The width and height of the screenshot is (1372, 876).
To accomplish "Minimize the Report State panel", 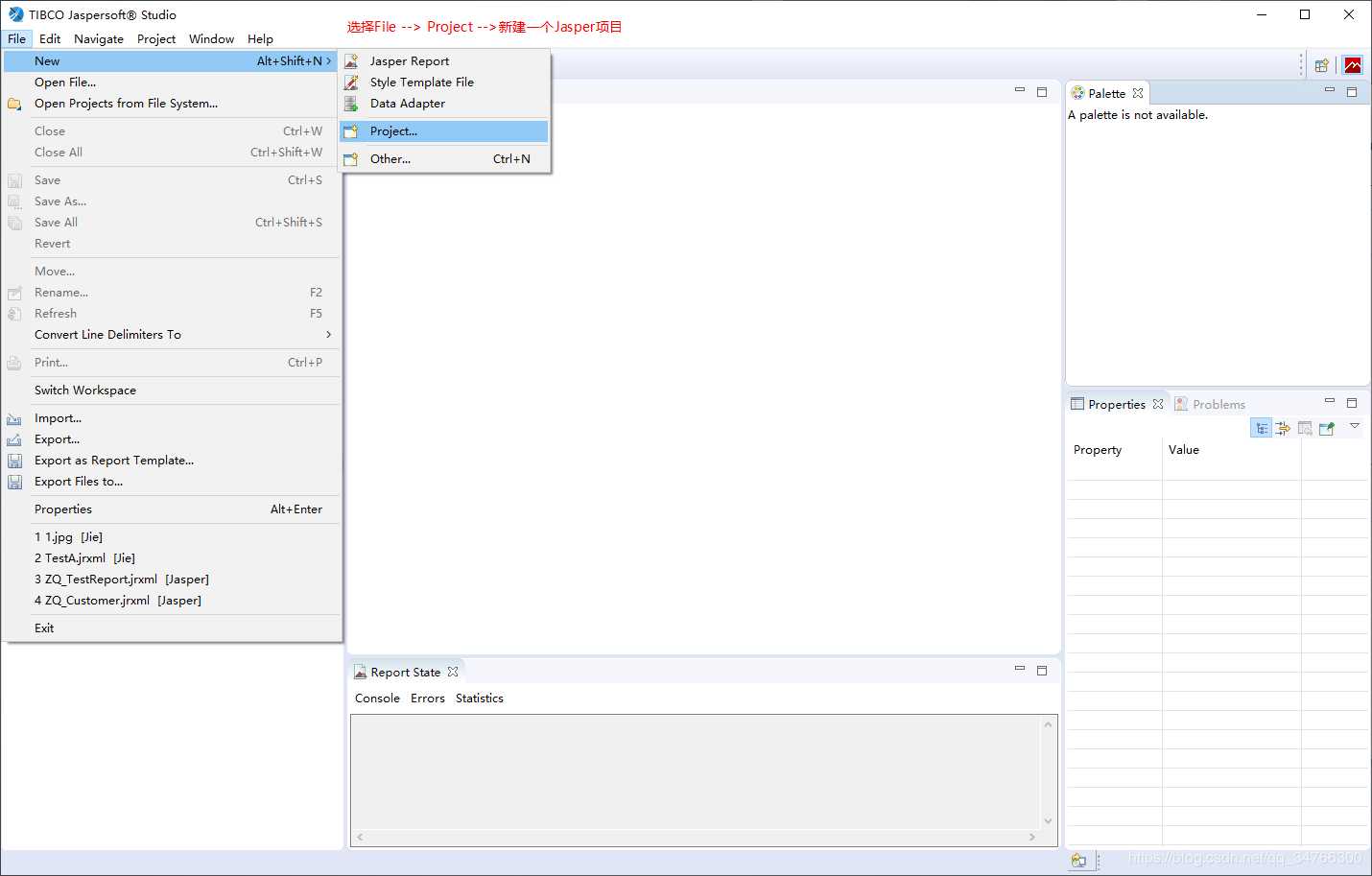I will click(x=1020, y=669).
